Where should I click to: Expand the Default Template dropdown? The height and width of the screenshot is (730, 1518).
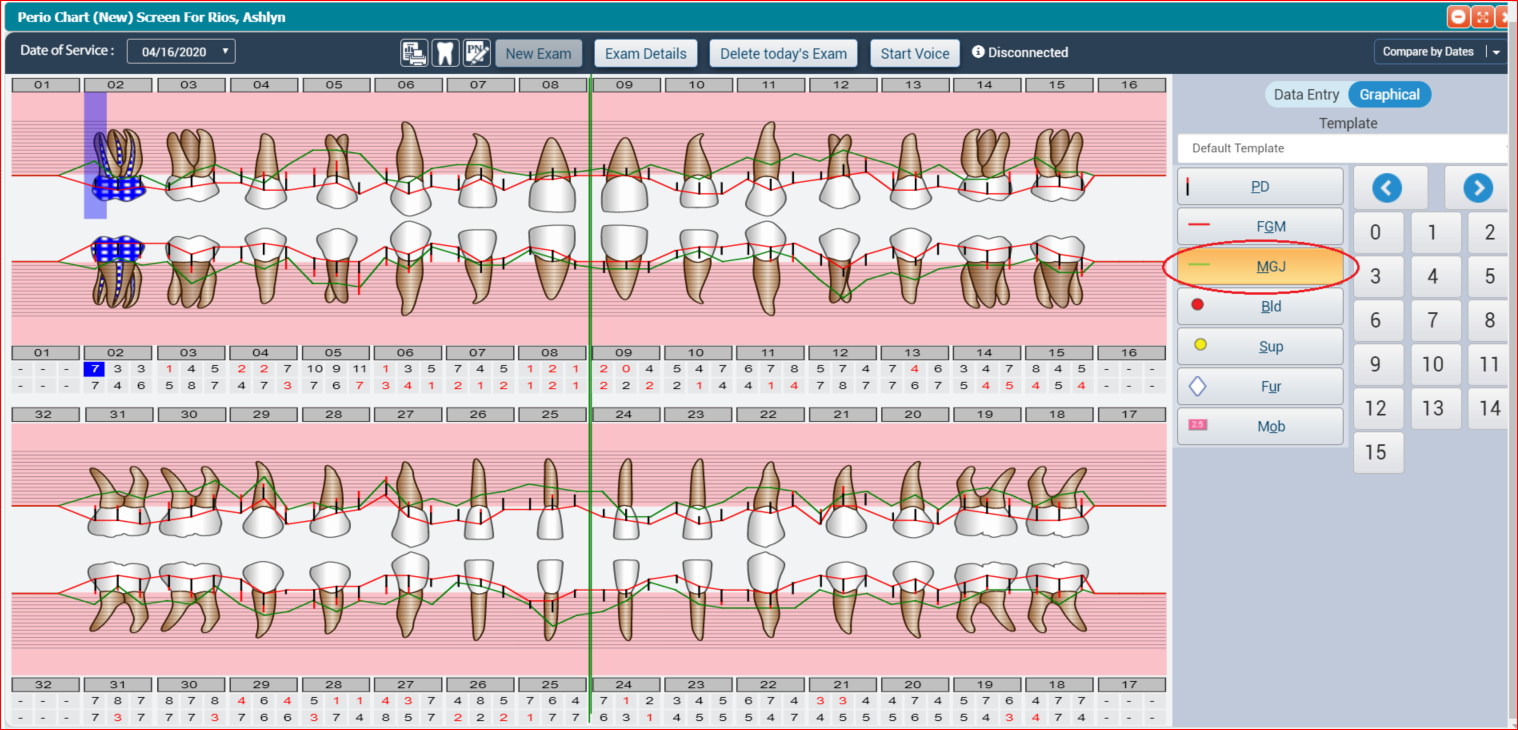pyautogui.click(x=1342, y=148)
